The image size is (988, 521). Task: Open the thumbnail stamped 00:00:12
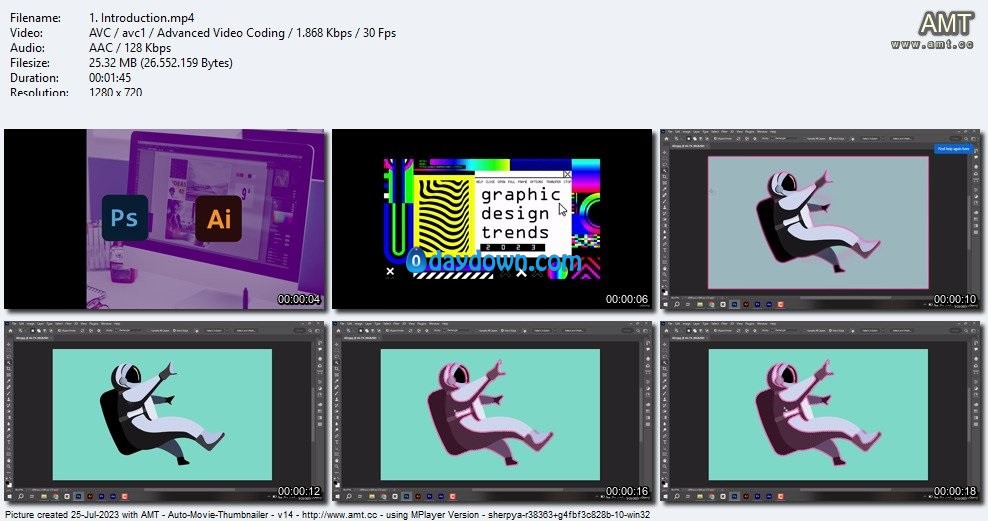(x=164, y=411)
